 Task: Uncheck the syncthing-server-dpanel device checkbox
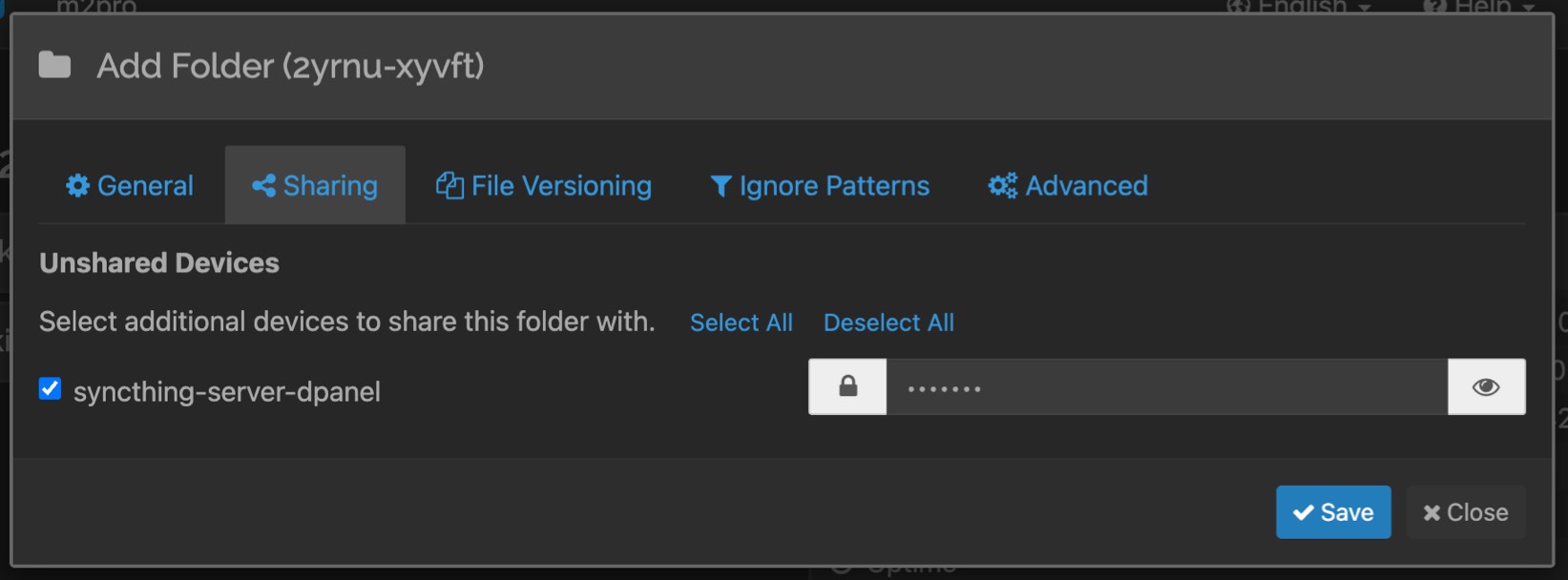[50, 389]
